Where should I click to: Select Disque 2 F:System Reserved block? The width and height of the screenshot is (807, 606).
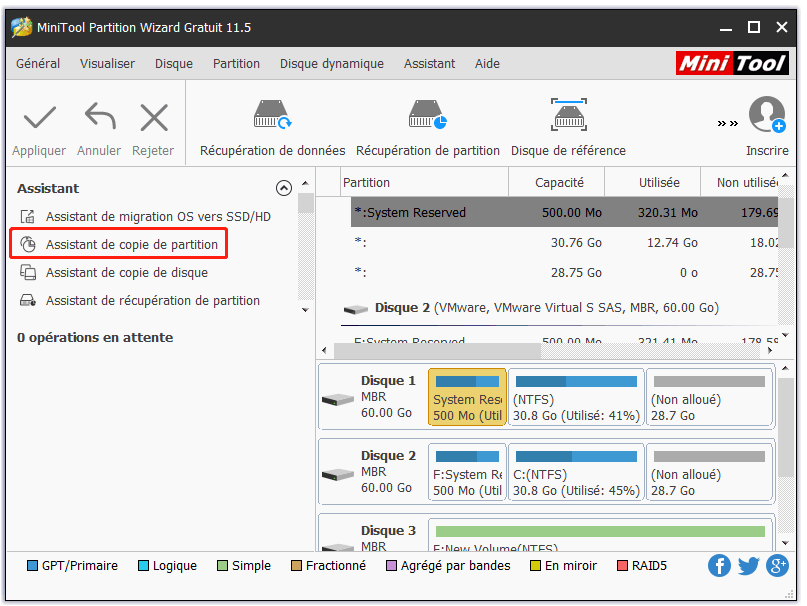coord(467,472)
